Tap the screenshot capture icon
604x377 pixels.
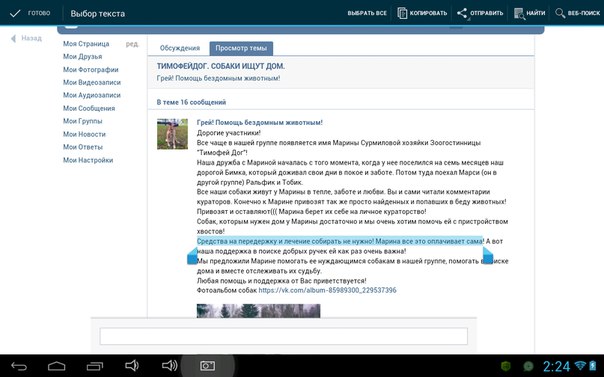[x=207, y=366]
